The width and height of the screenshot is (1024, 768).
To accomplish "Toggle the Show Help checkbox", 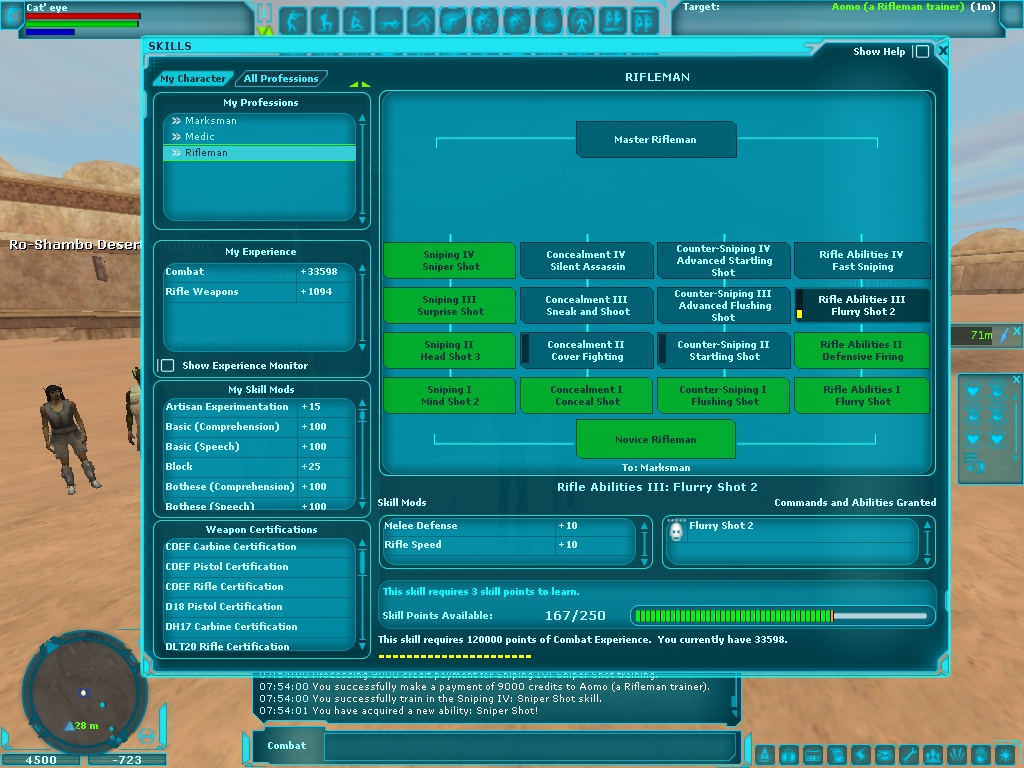I will [x=921, y=51].
